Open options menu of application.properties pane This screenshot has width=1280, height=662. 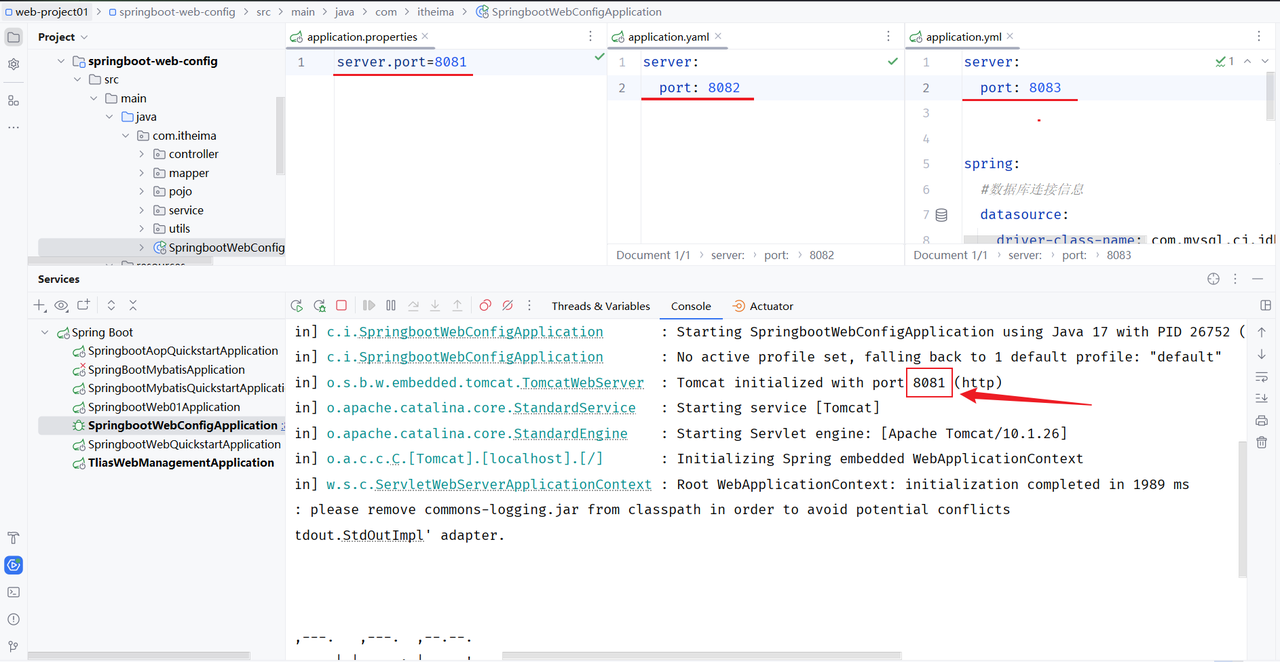[x=591, y=36]
